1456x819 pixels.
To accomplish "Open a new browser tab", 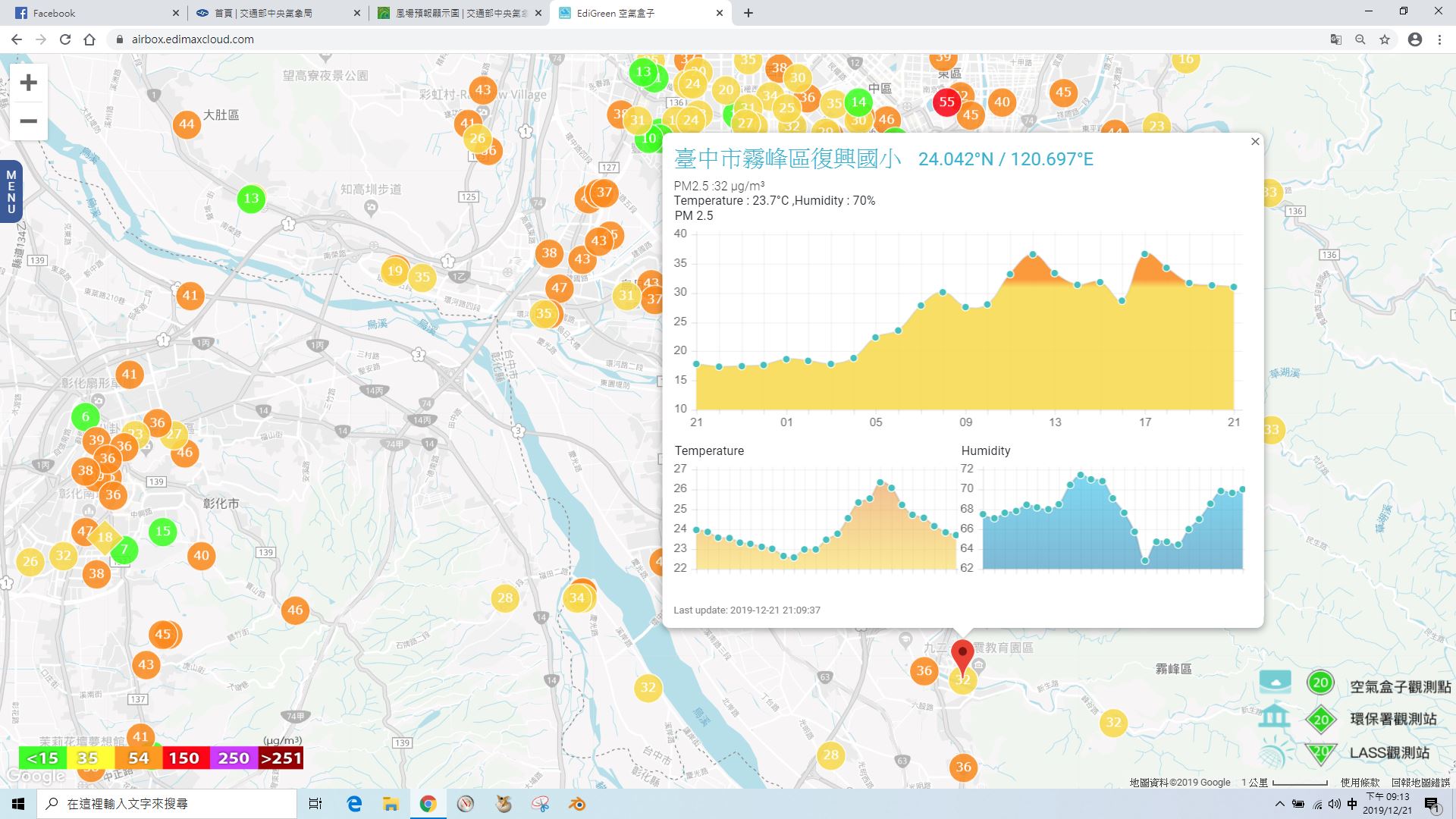I will (x=748, y=13).
